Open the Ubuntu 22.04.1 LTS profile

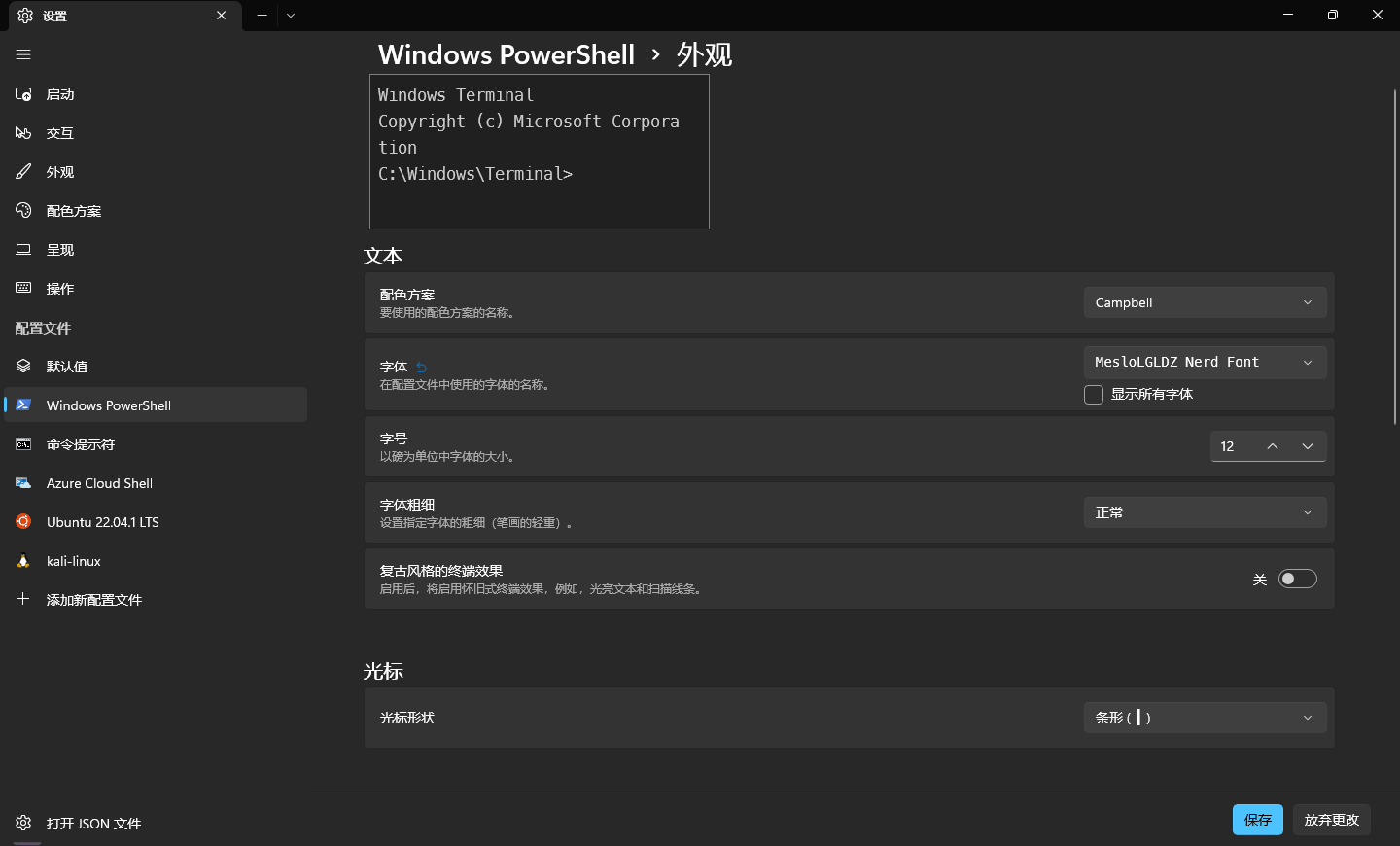(102, 522)
